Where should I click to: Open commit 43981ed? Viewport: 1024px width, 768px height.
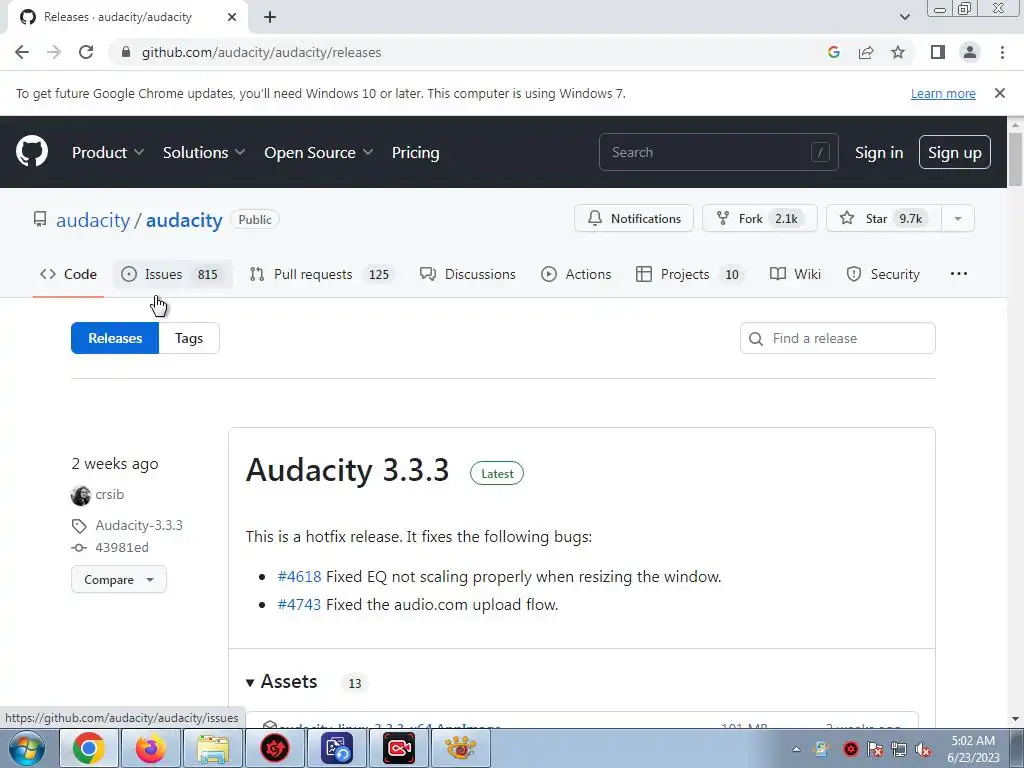coord(122,547)
